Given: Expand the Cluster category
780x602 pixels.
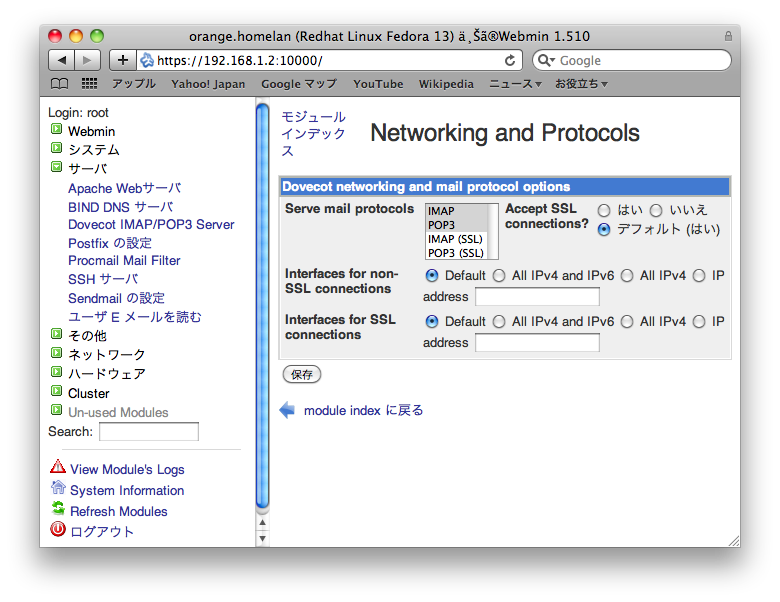Looking at the screenshot, I should tap(57, 392).
